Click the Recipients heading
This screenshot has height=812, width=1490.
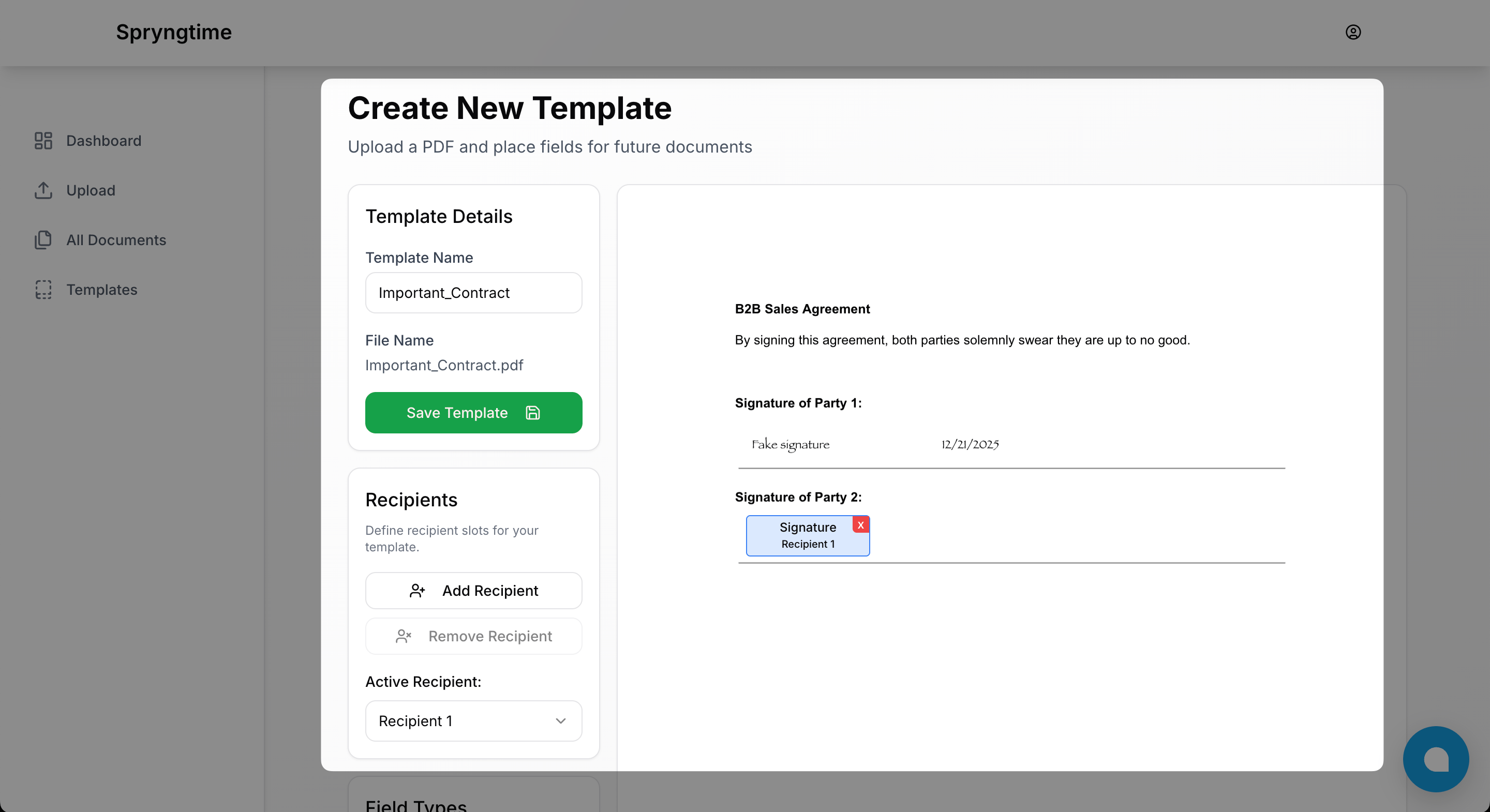click(411, 500)
